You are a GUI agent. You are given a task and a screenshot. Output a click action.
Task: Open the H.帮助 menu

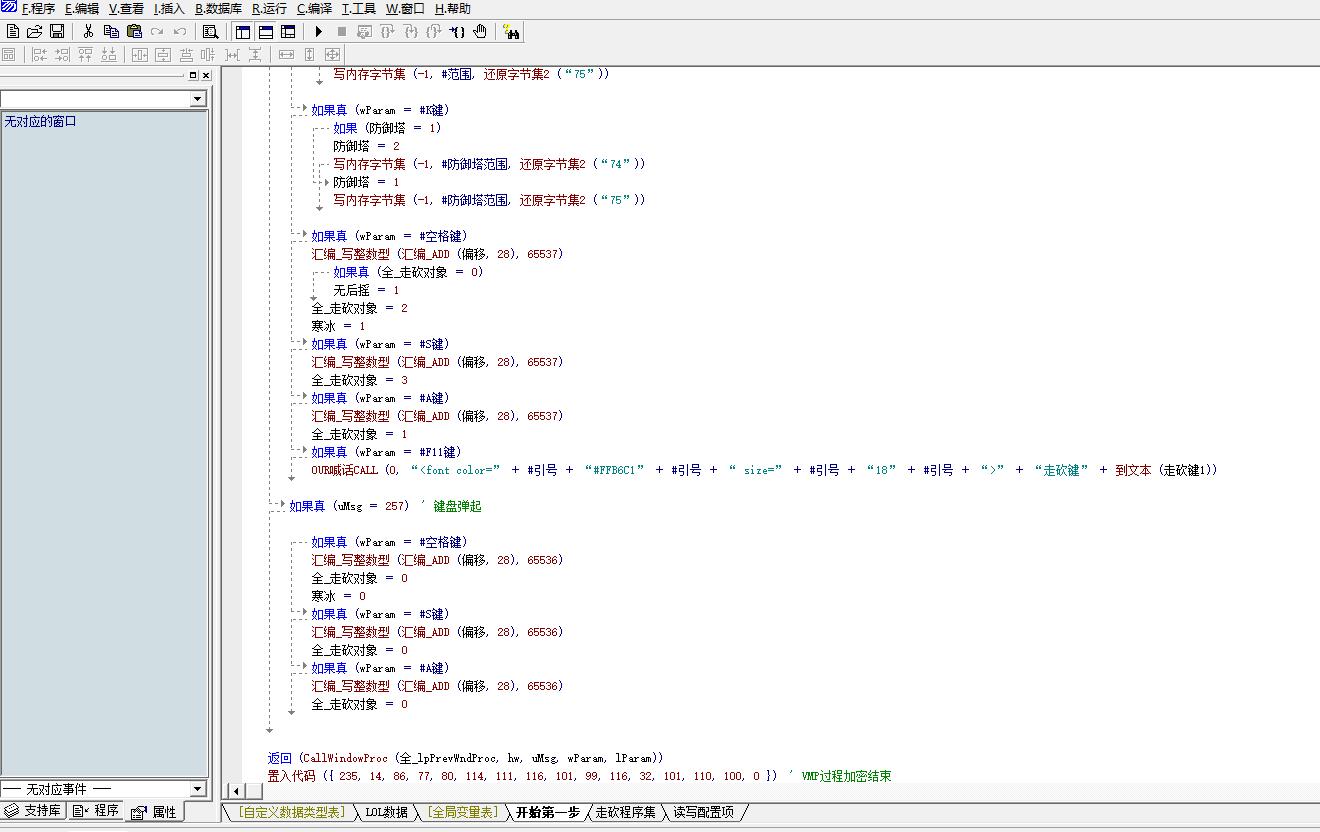pyautogui.click(x=452, y=8)
